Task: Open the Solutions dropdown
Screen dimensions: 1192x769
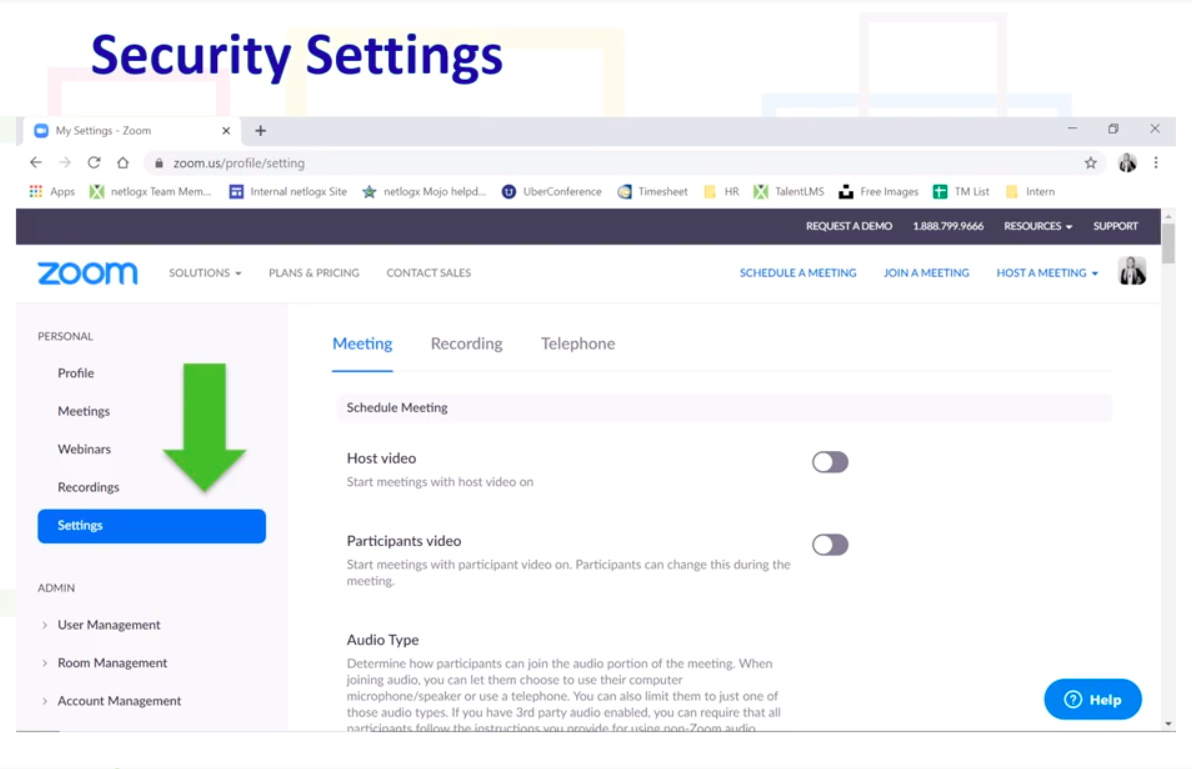Action: [204, 273]
